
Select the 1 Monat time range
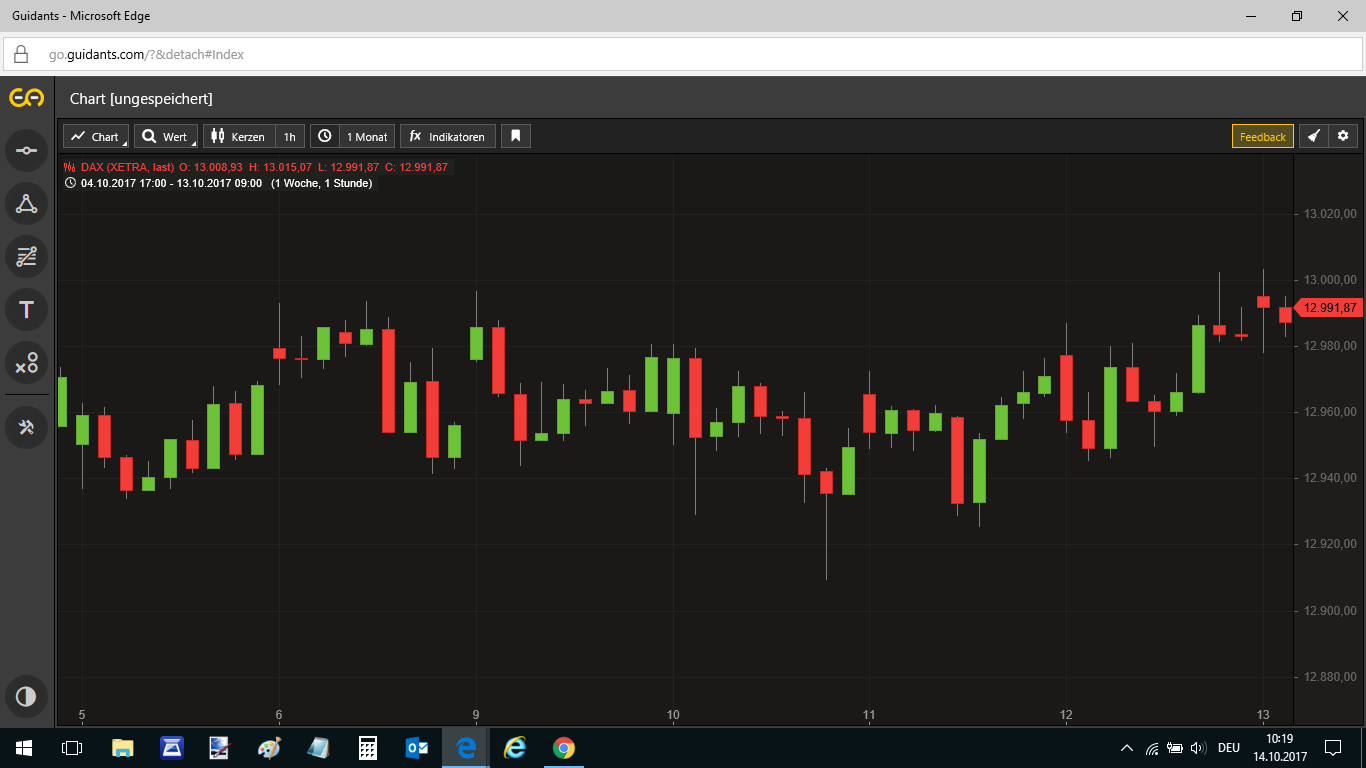(367, 136)
